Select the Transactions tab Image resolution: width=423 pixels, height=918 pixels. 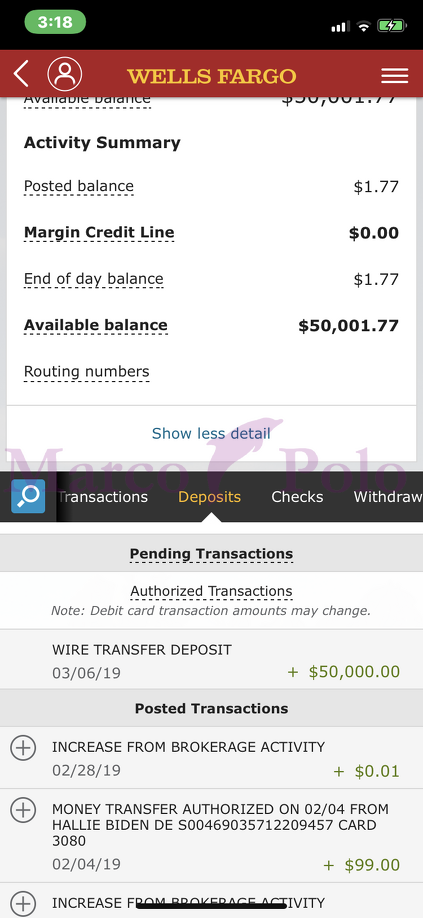[x=102, y=496]
